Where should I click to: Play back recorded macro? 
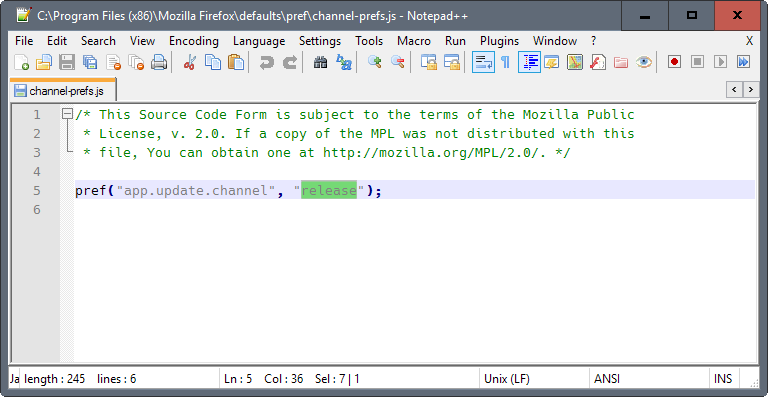click(x=720, y=62)
